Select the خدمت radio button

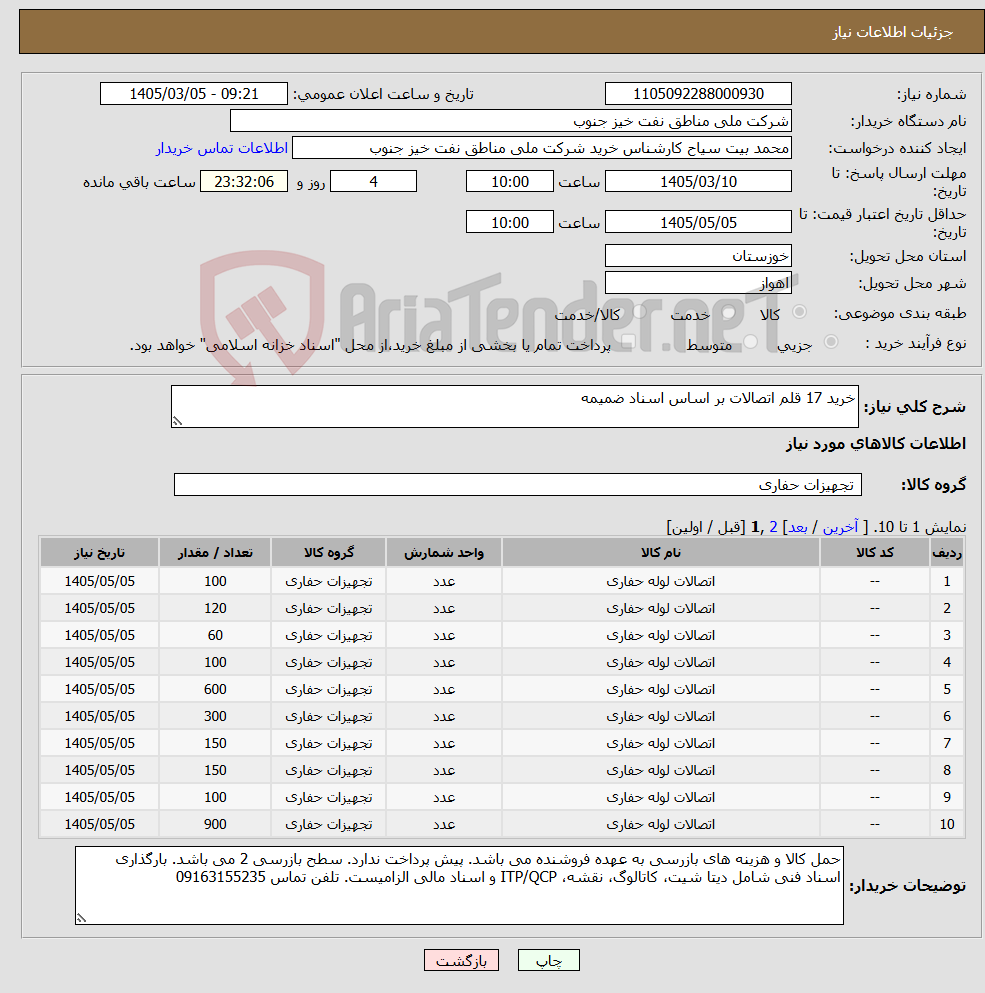pos(728,312)
